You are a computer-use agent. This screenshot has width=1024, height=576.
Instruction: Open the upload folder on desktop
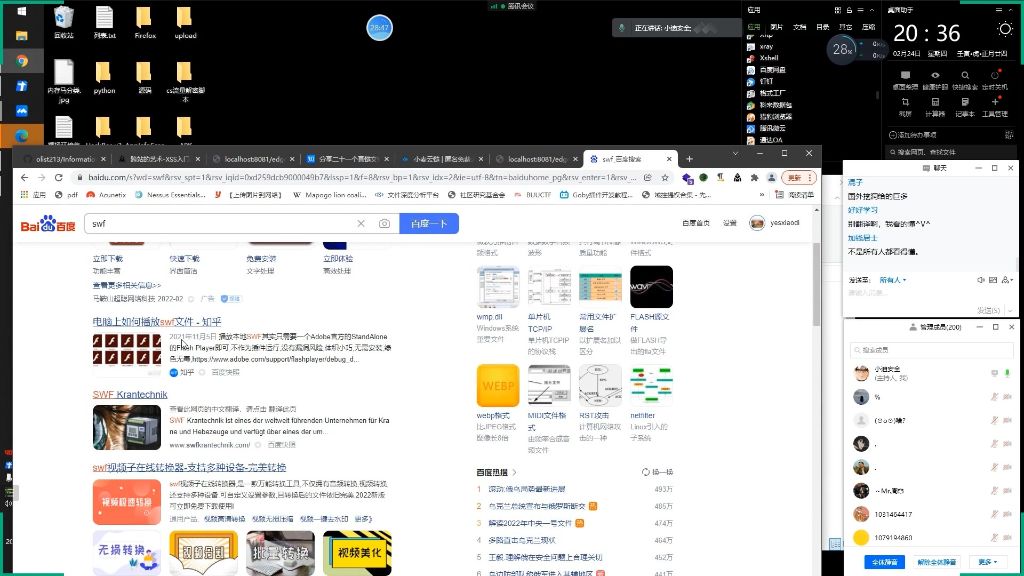click(185, 22)
